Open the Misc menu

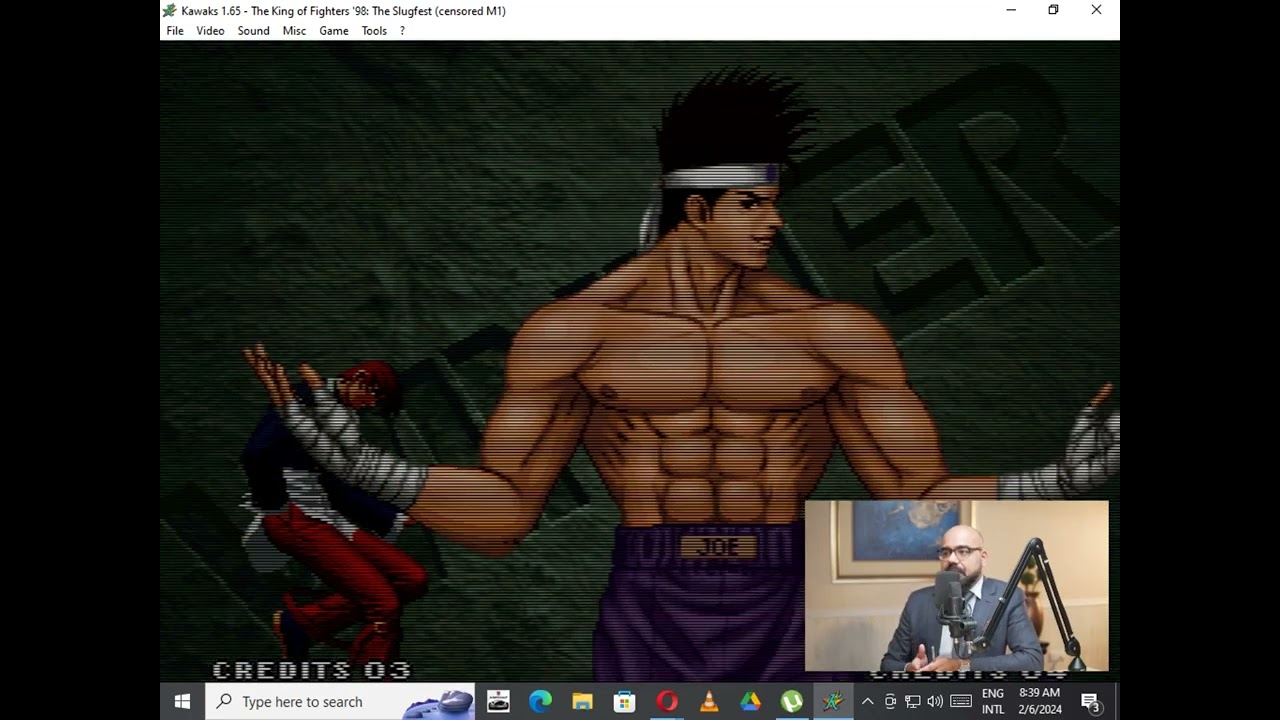(294, 31)
